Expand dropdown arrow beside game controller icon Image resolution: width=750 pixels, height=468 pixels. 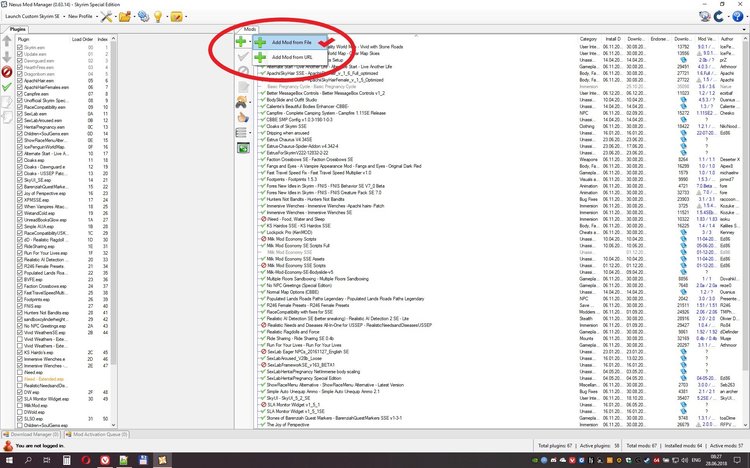(250, 102)
